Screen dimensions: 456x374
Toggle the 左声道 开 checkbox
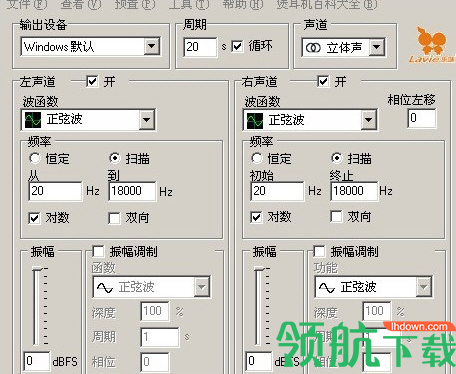pyautogui.click(x=92, y=81)
